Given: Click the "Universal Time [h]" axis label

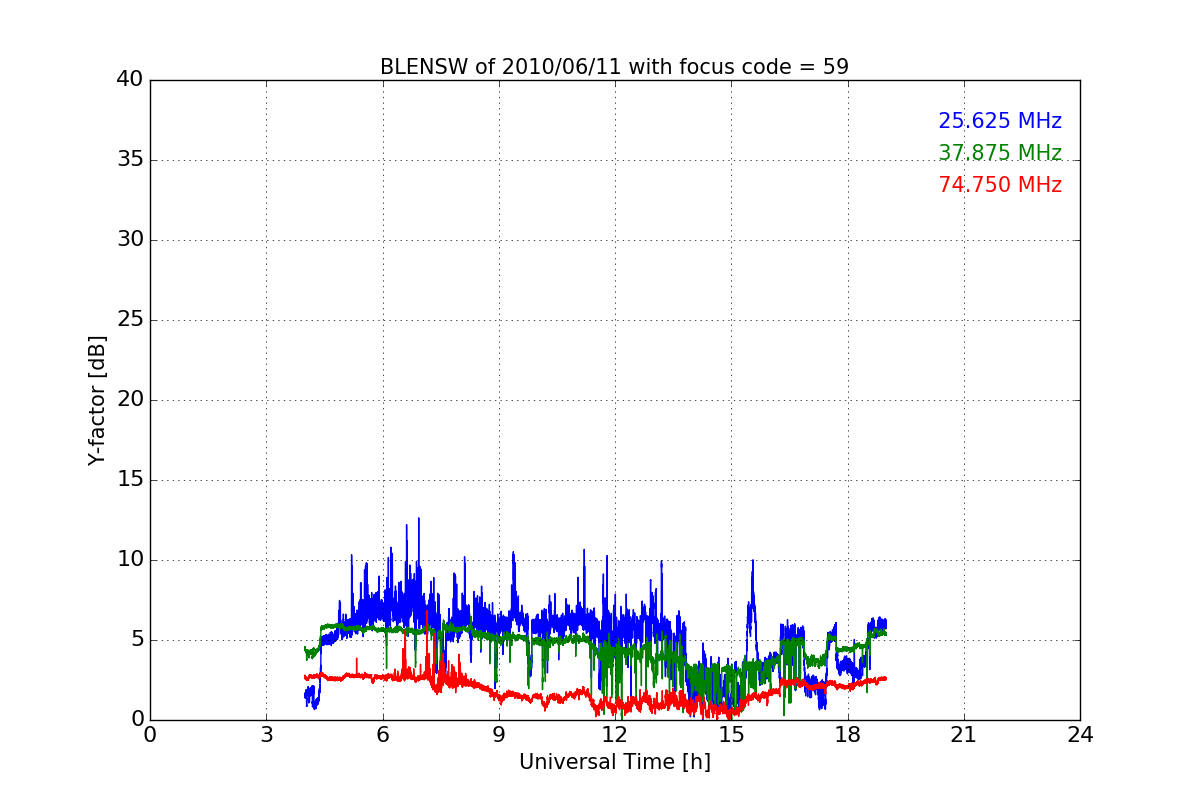Looking at the screenshot, I should (x=615, y=762).
